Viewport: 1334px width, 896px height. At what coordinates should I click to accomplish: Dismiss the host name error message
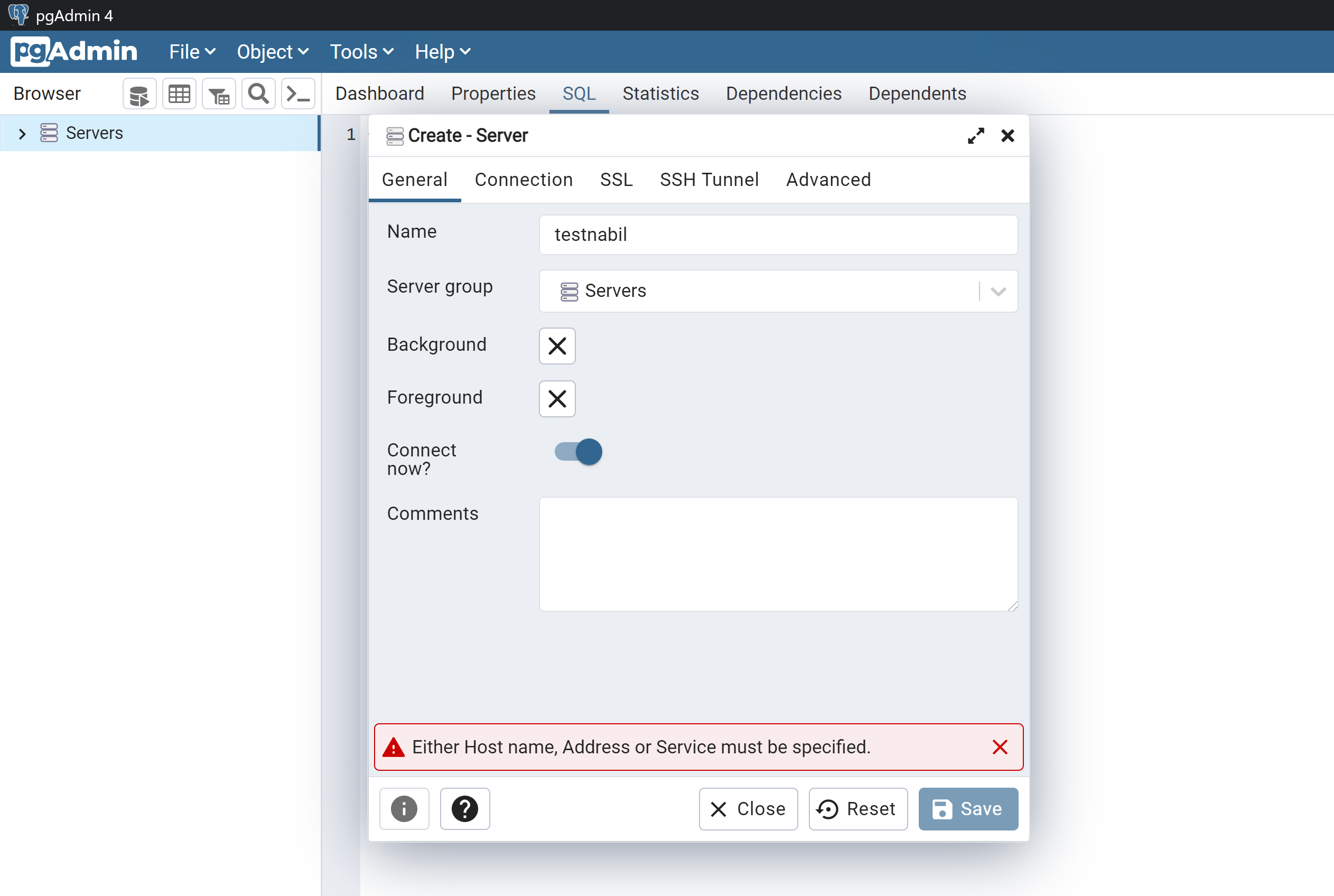point(1000,747)
